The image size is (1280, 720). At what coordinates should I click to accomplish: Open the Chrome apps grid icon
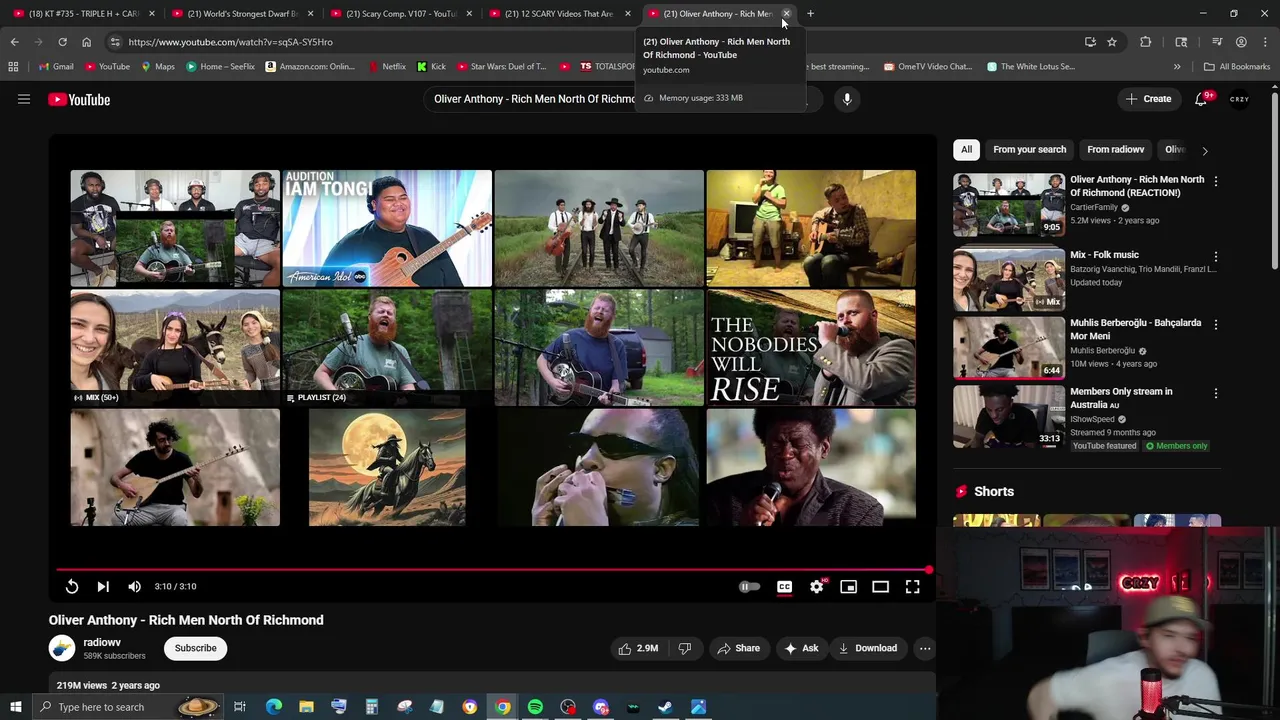[13, 67]
